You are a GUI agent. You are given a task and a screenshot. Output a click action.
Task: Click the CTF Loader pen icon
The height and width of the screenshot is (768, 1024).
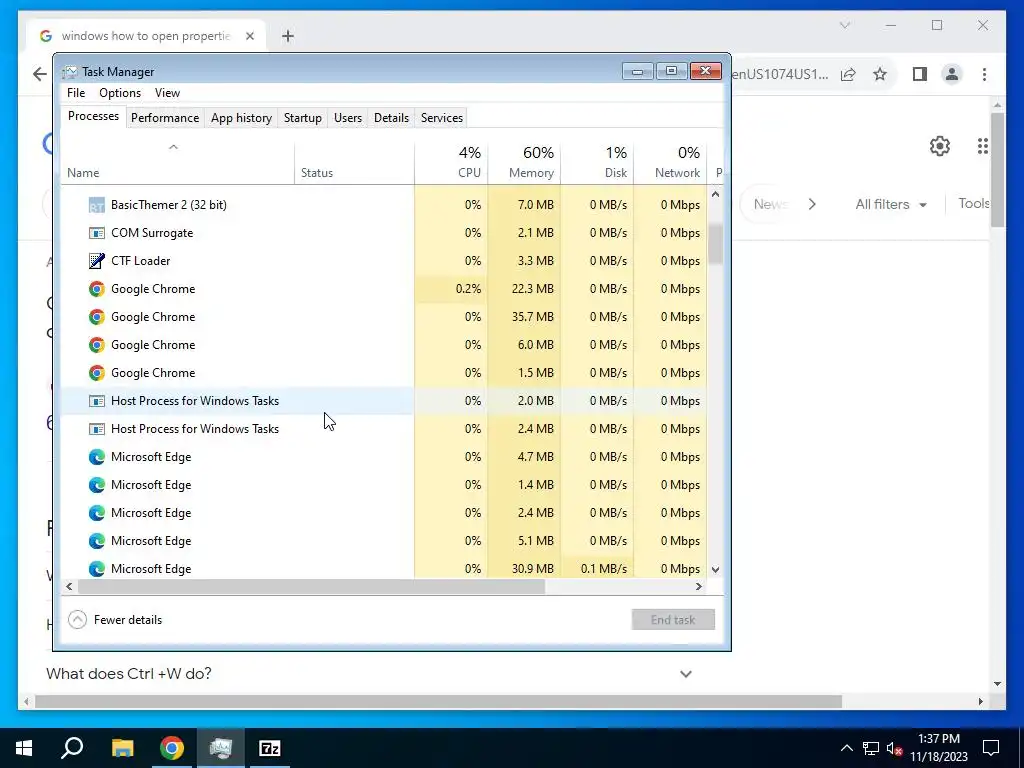(97, 261)
